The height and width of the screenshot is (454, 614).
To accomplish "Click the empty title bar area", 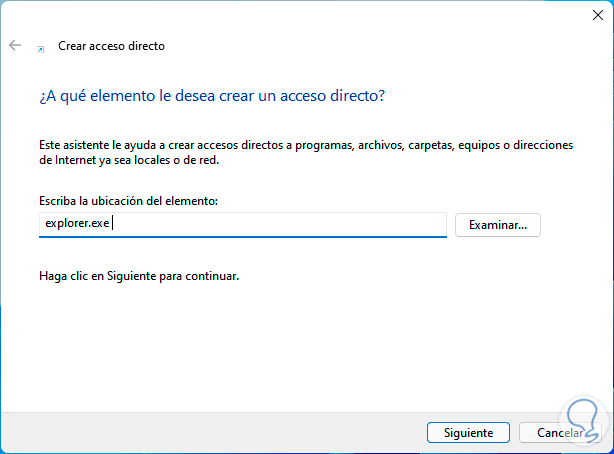I will (x=300, y=15).
